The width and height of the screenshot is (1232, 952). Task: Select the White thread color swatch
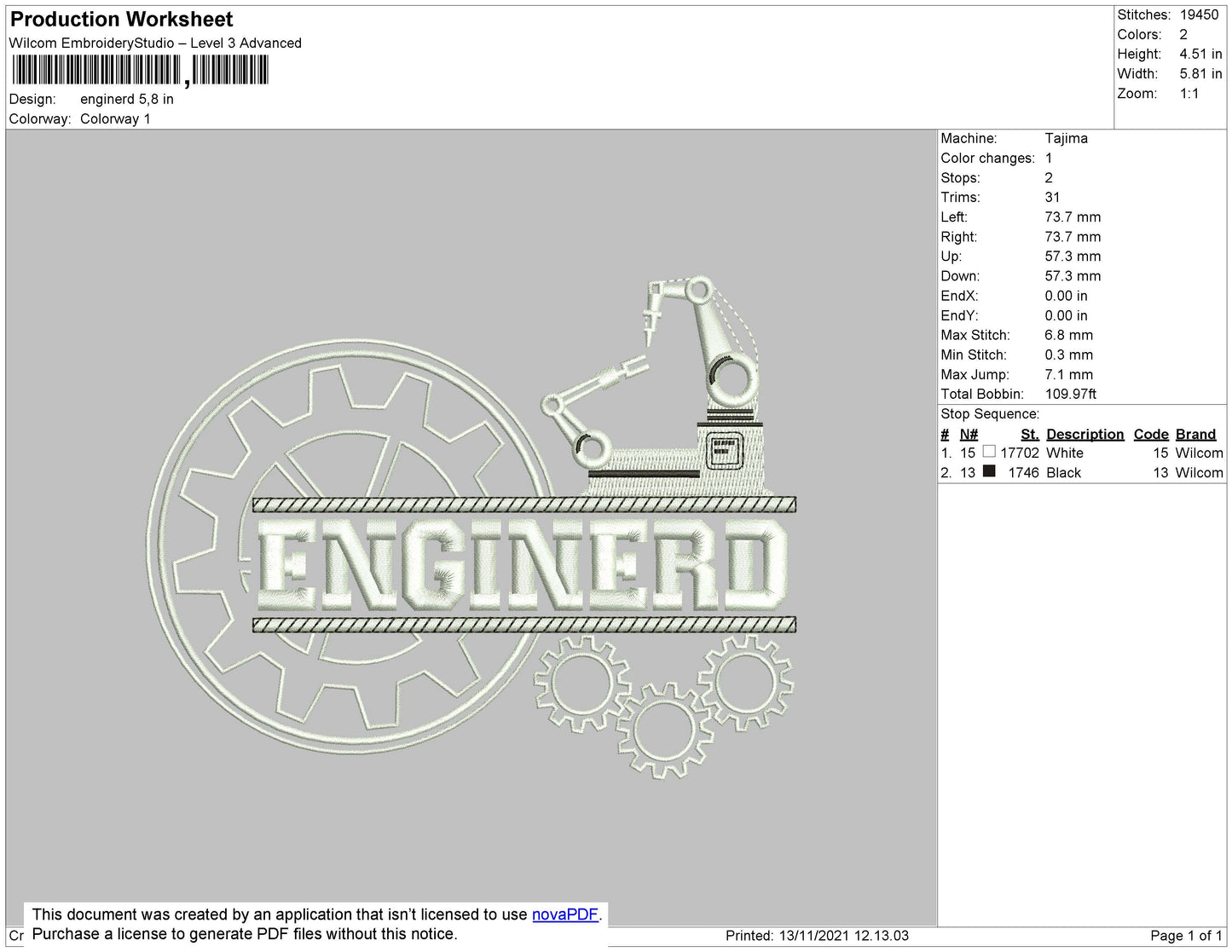[989, 452]
